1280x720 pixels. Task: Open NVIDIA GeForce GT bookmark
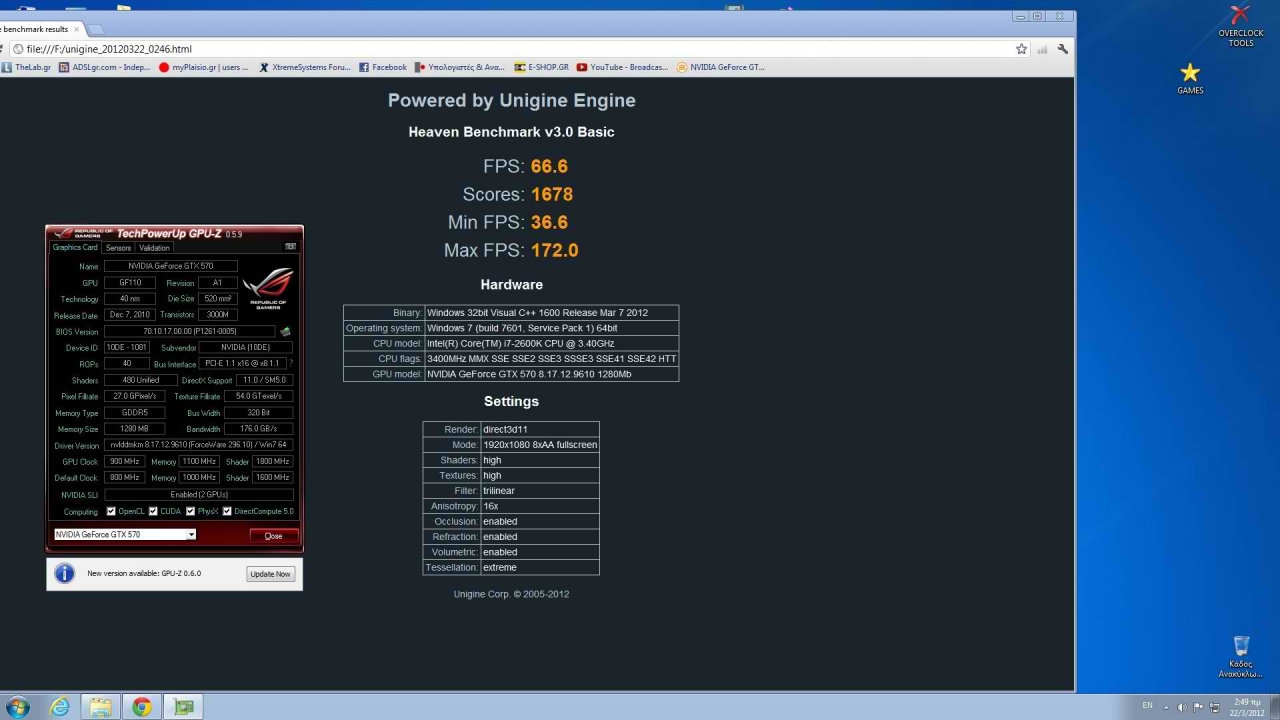pos(721,68)
